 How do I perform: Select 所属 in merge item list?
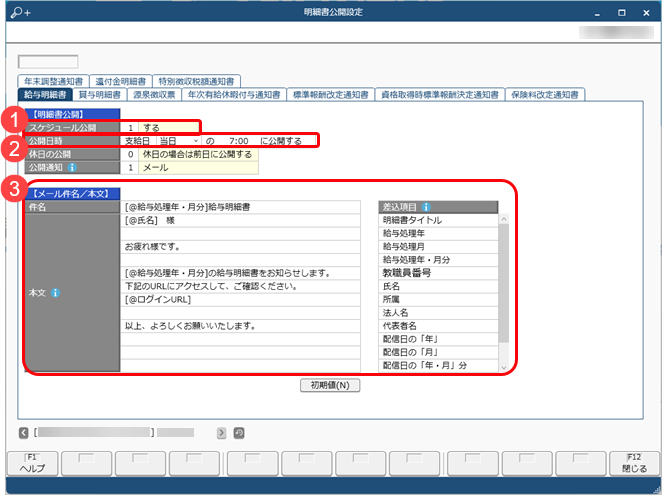(x=438, y=299)
